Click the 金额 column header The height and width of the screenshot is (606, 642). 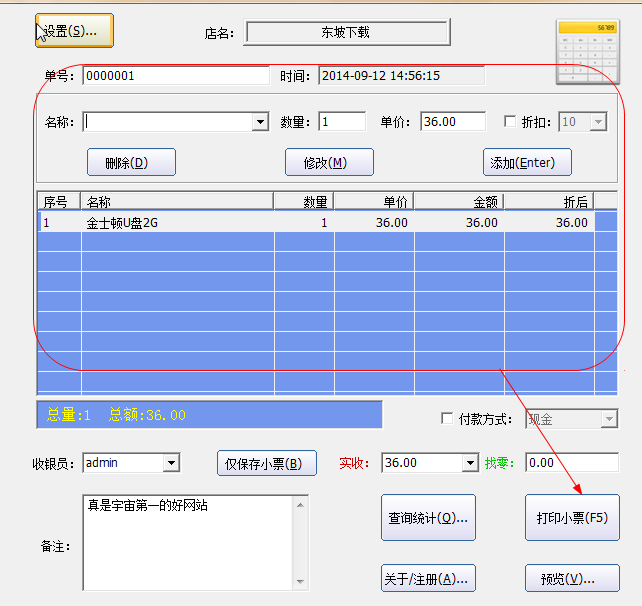coord(459,201)
